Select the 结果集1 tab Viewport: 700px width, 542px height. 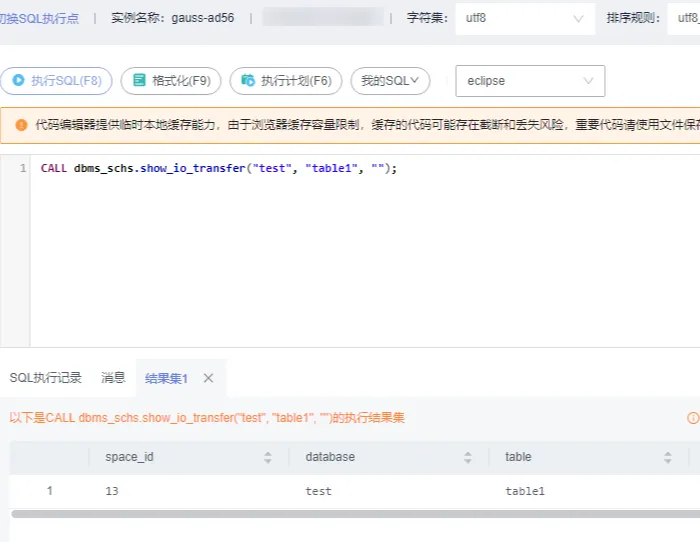point(166,379)
